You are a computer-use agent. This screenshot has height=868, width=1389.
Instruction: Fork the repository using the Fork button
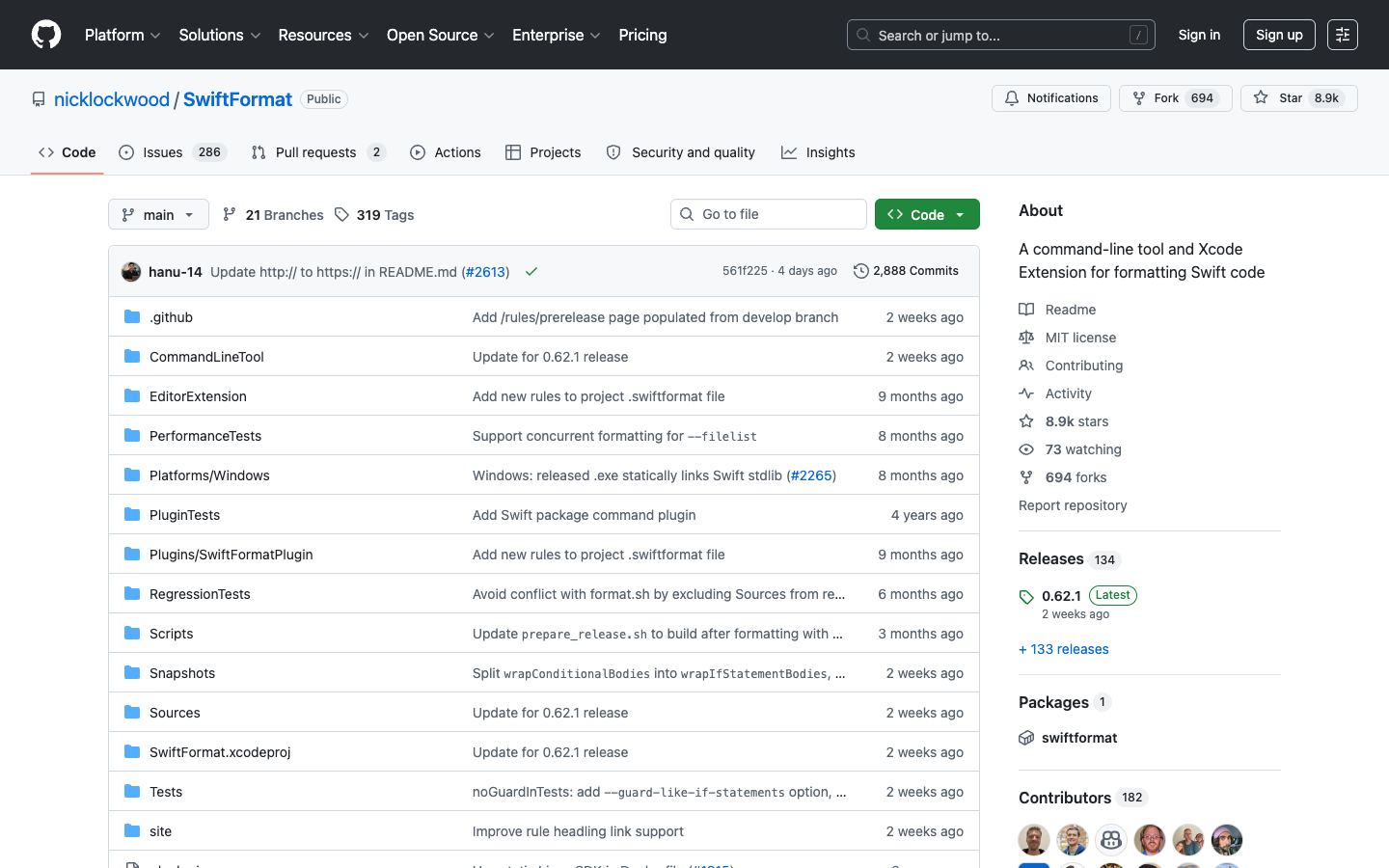(x=1175, y=98)
